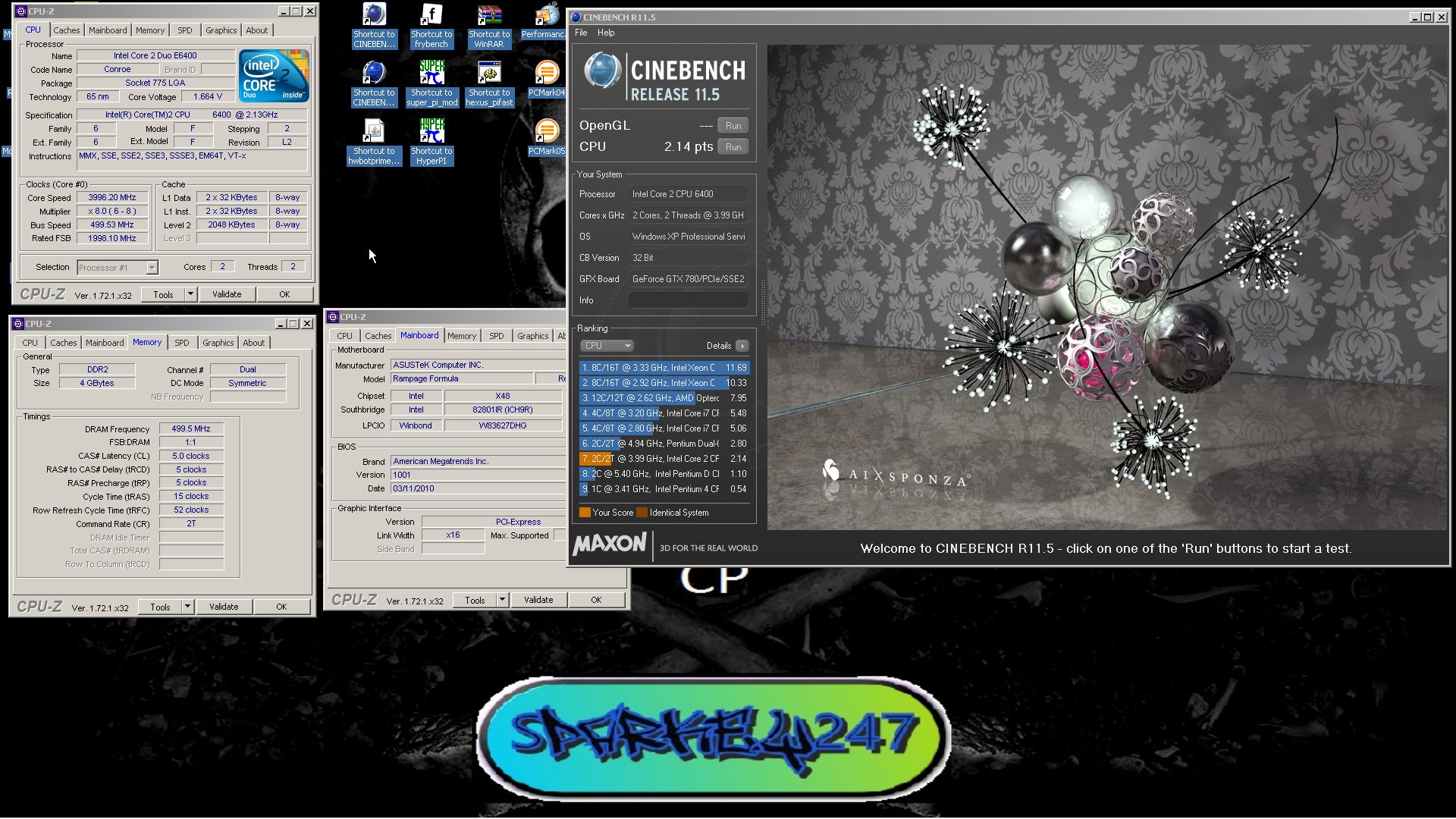1456x819 pixels.
Task: Run the OpenGL benchmark
Action: [x=733, y=126]
